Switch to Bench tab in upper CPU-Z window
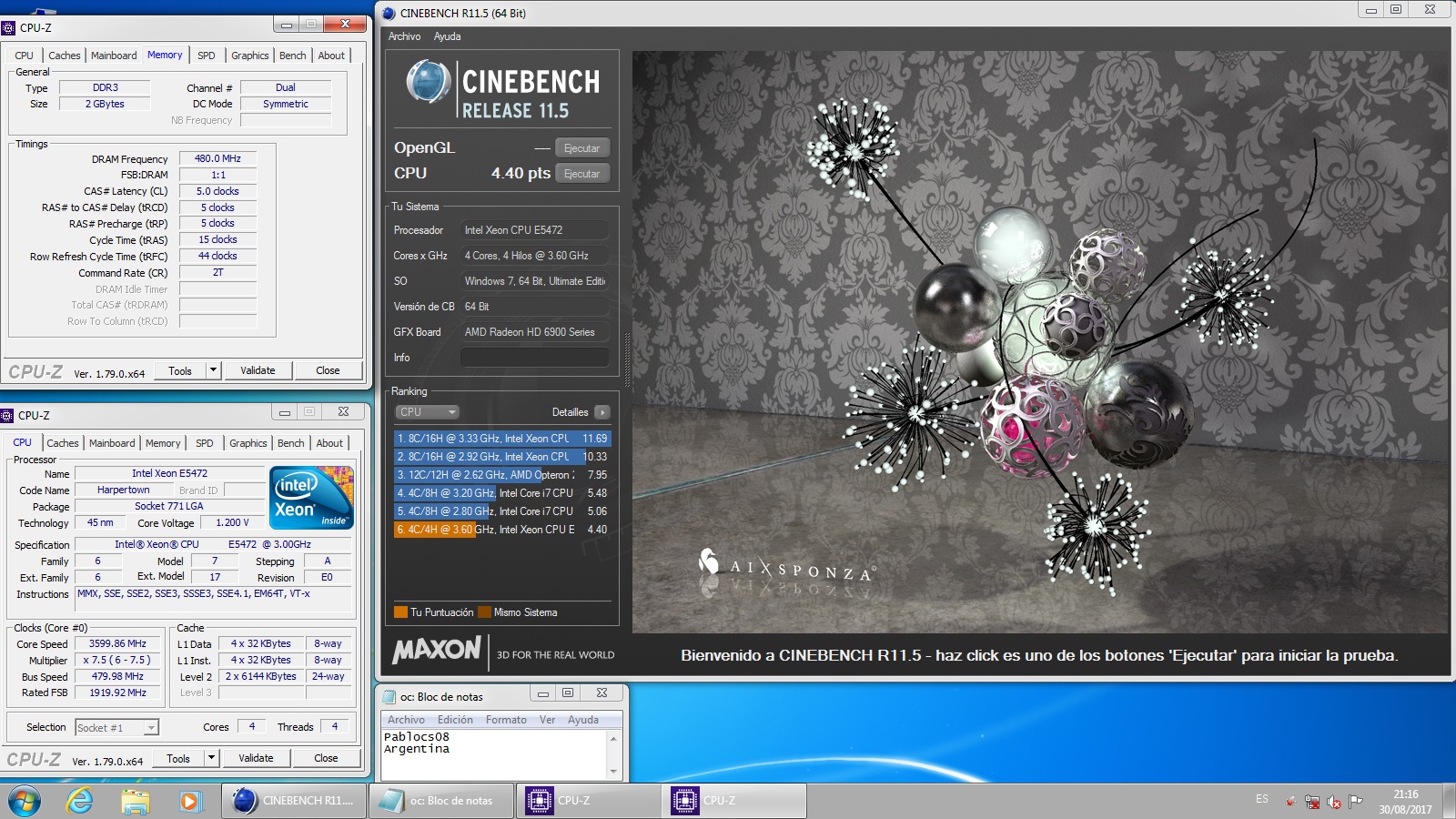The width and height of the screenshot is (1456, 819). pos(293,56)
